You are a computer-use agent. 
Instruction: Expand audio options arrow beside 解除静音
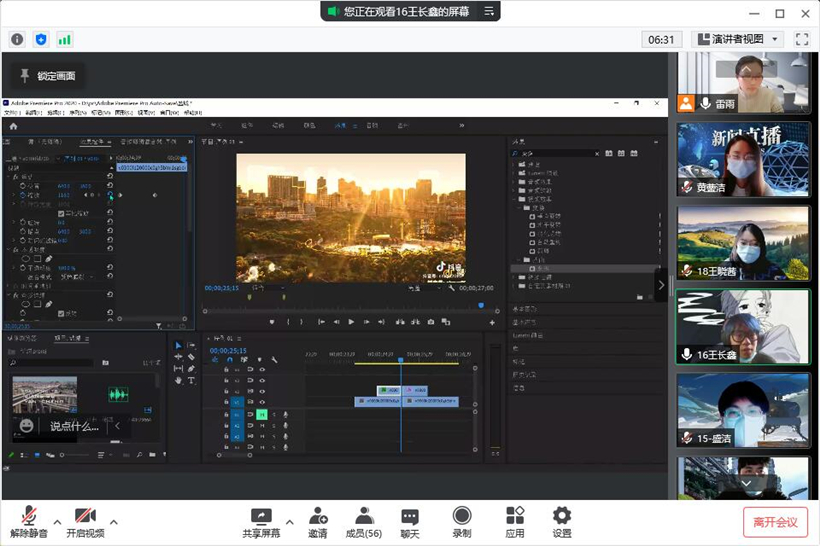click(57, 521)
